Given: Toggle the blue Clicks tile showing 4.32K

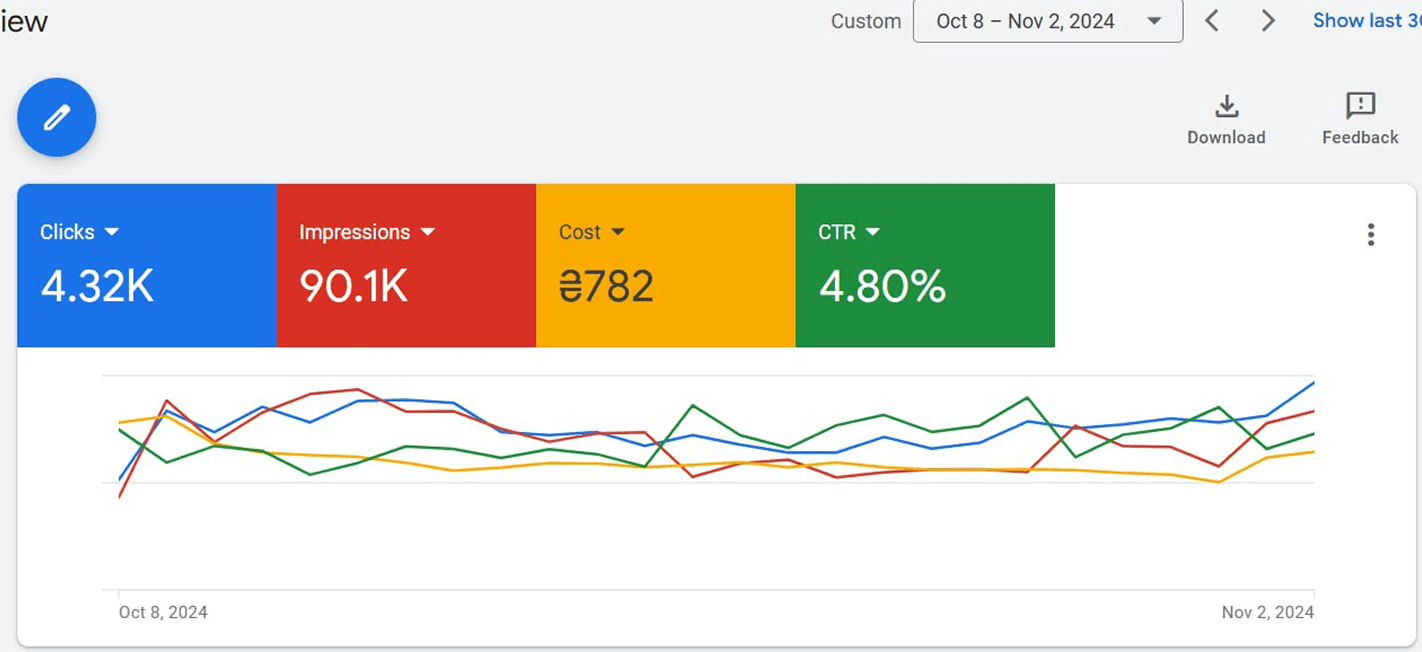Looking at the screenshot, I should pos(146,286).
